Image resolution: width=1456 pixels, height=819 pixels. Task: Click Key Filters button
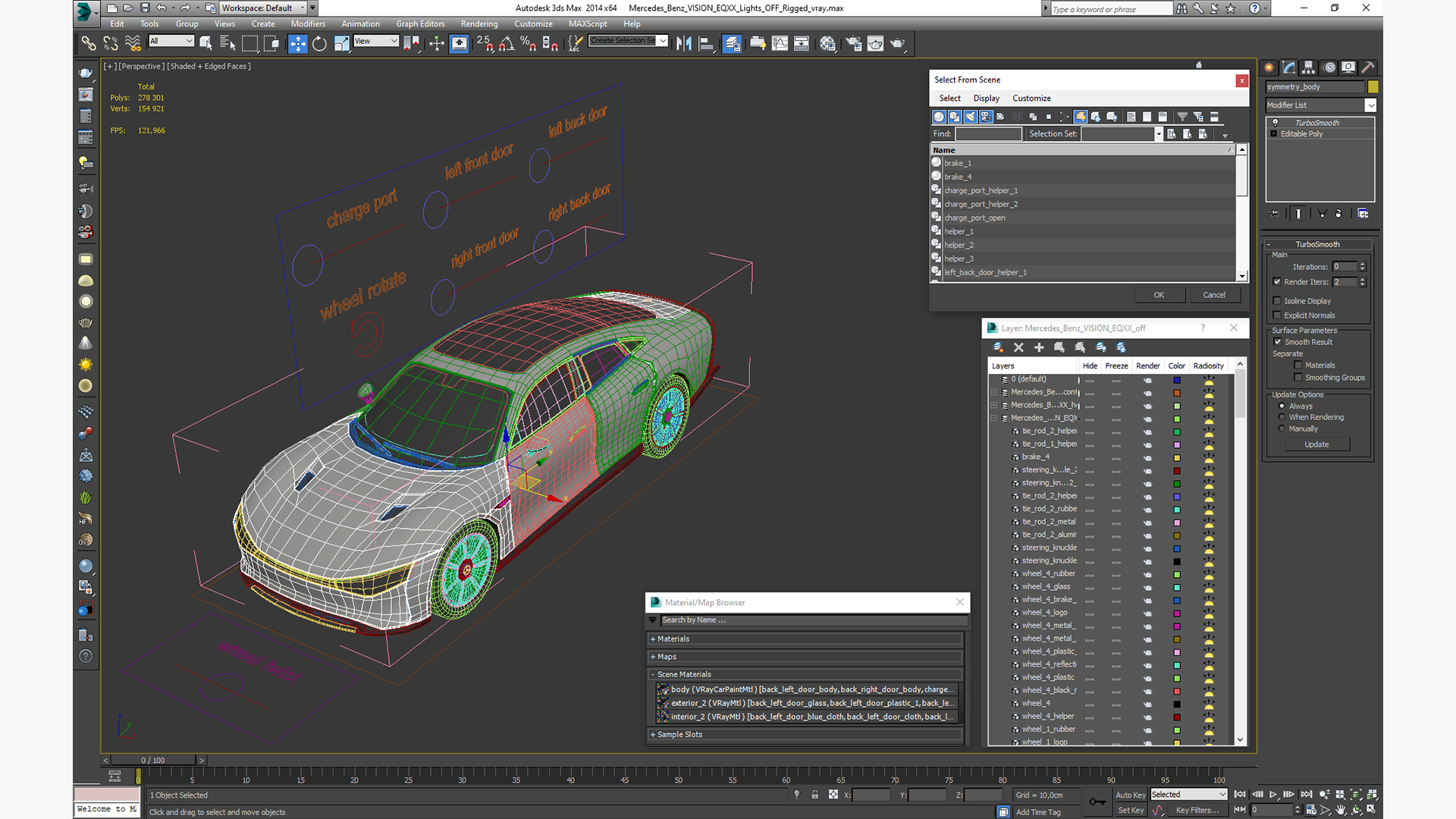coord(1197,810)
